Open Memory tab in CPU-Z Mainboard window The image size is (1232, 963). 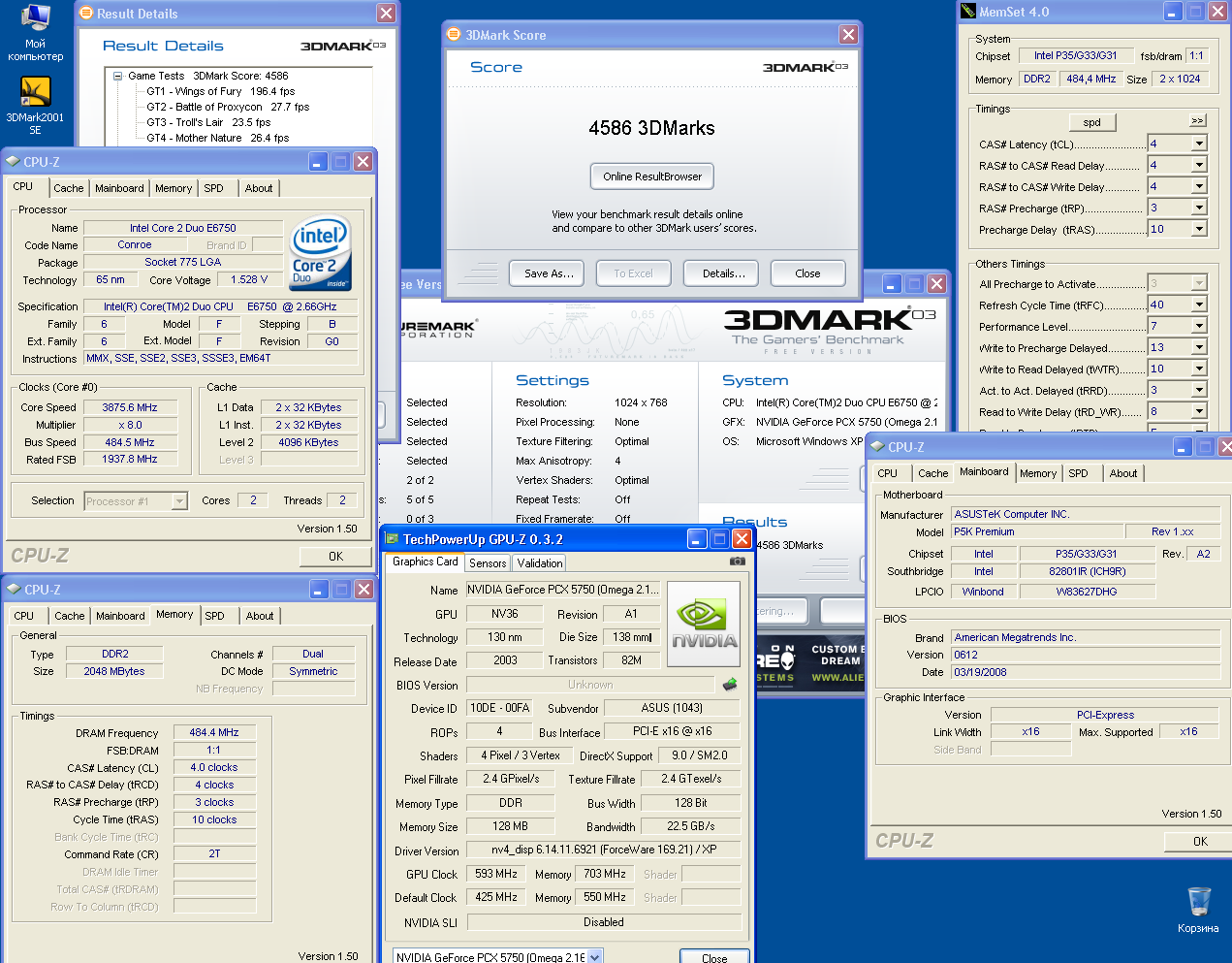click(x=1038, y=473)
